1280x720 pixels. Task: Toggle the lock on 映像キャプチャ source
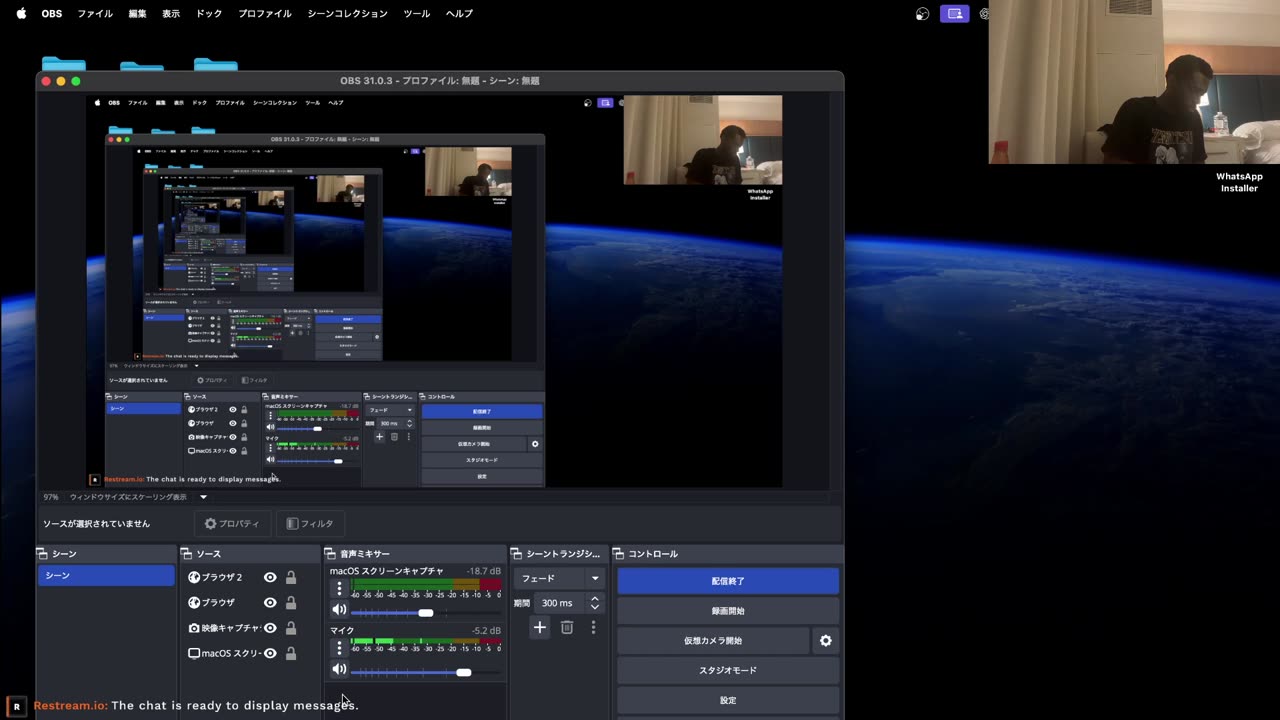[x=291, y=628]
